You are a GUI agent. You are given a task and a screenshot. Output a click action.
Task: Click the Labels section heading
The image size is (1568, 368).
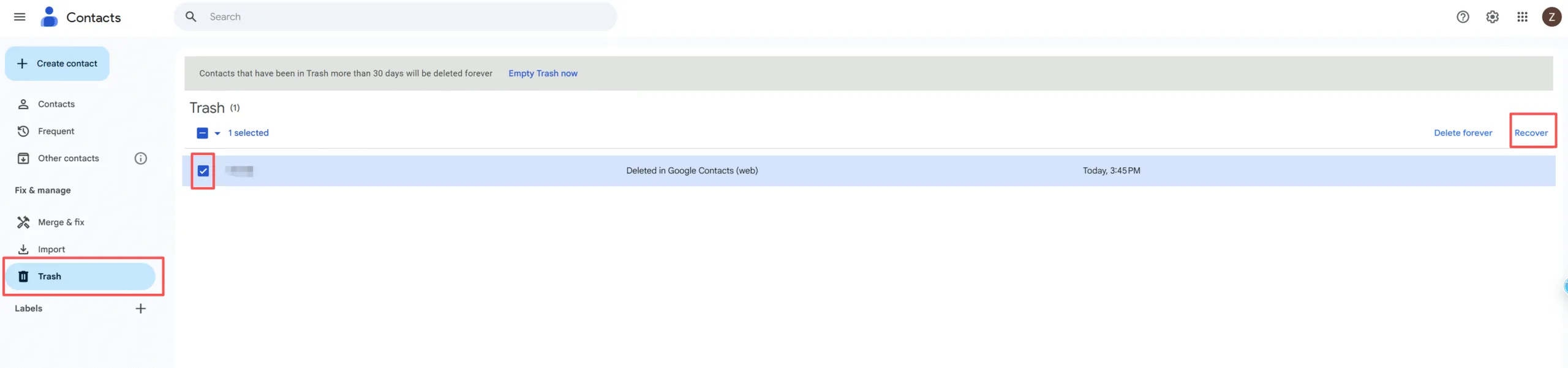click(28, 309)
